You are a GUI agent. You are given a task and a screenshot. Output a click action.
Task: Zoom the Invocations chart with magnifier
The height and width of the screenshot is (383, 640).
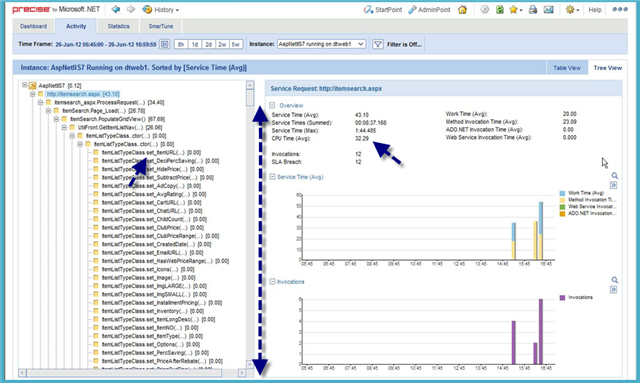(x=614, y=280)
